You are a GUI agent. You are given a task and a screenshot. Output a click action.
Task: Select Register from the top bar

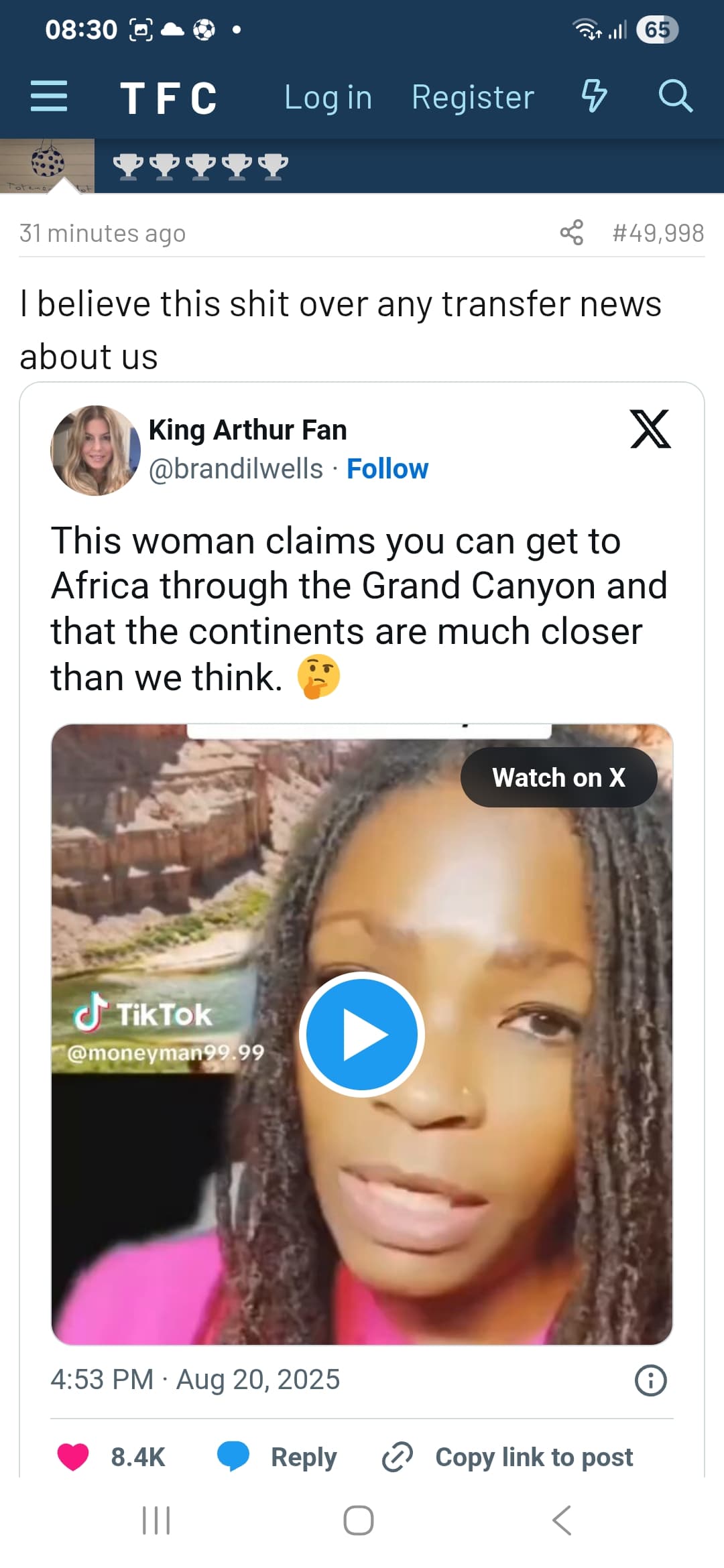(x=473, y=97)
